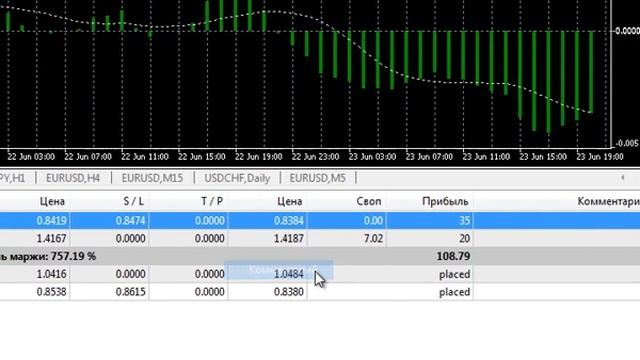This screenshot has height=360, width=640.
Task: Click the Комментарий column header
Action: coord(608,201)
